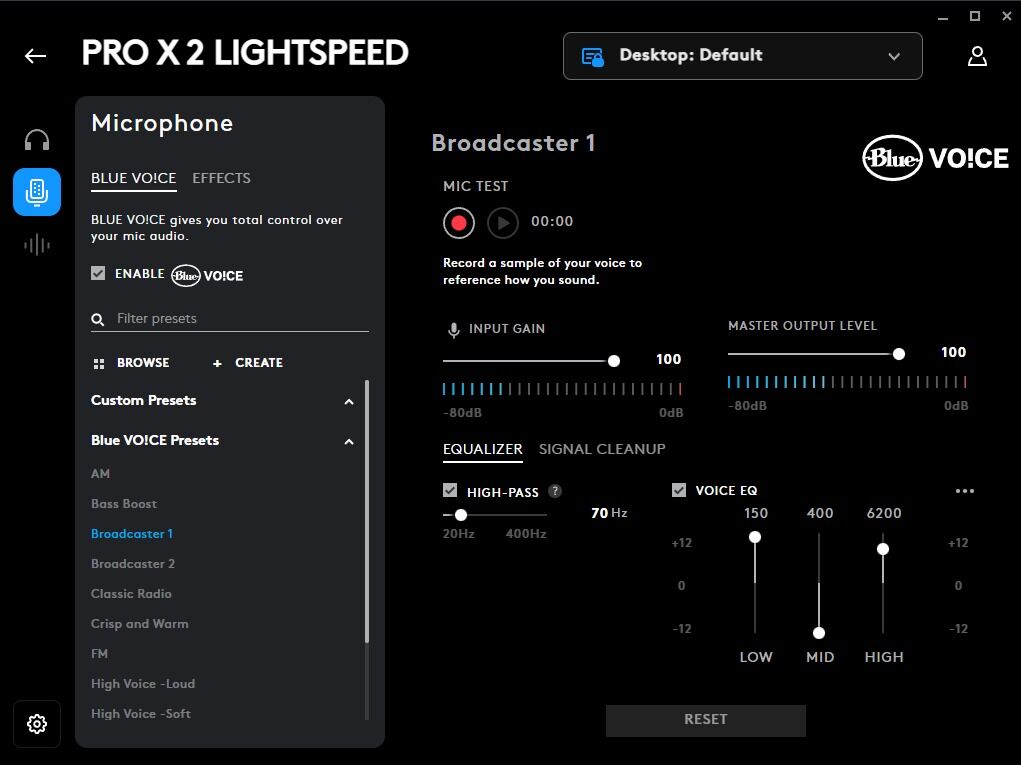This screenshot has height=765, width=1021.
Task: Open the Desktop: Default profile dropdown
Action: pyautogui.click(x=742, y=56)
